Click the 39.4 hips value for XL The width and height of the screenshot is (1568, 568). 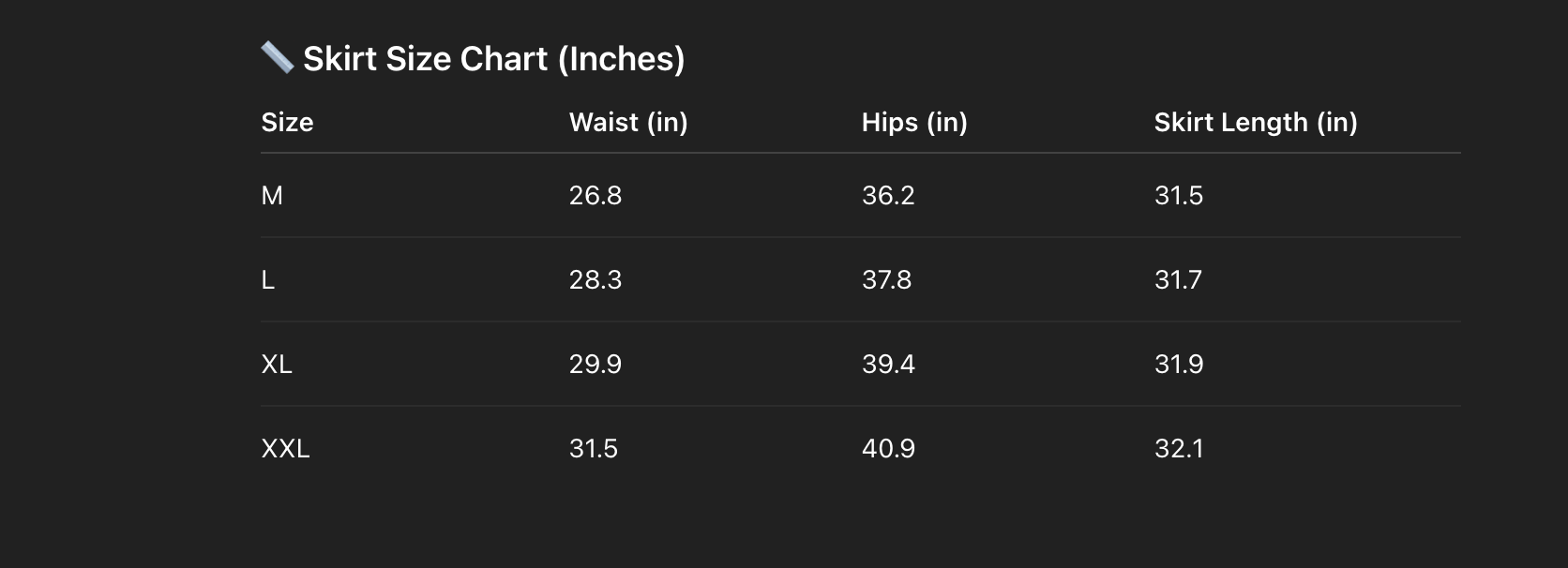click(x=888, y=364)
